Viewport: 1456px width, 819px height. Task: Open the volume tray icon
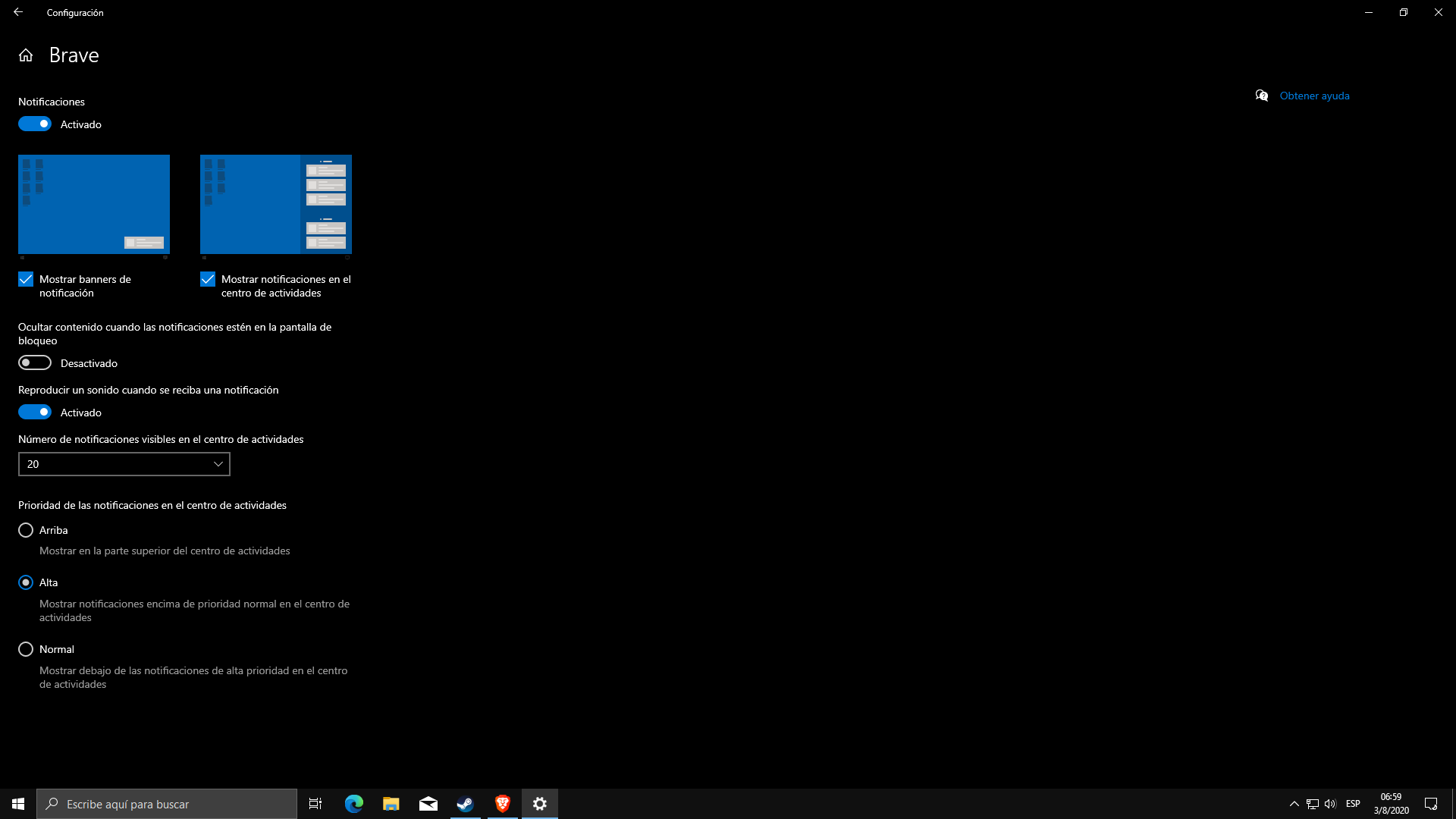click(x=1330, y=804)
